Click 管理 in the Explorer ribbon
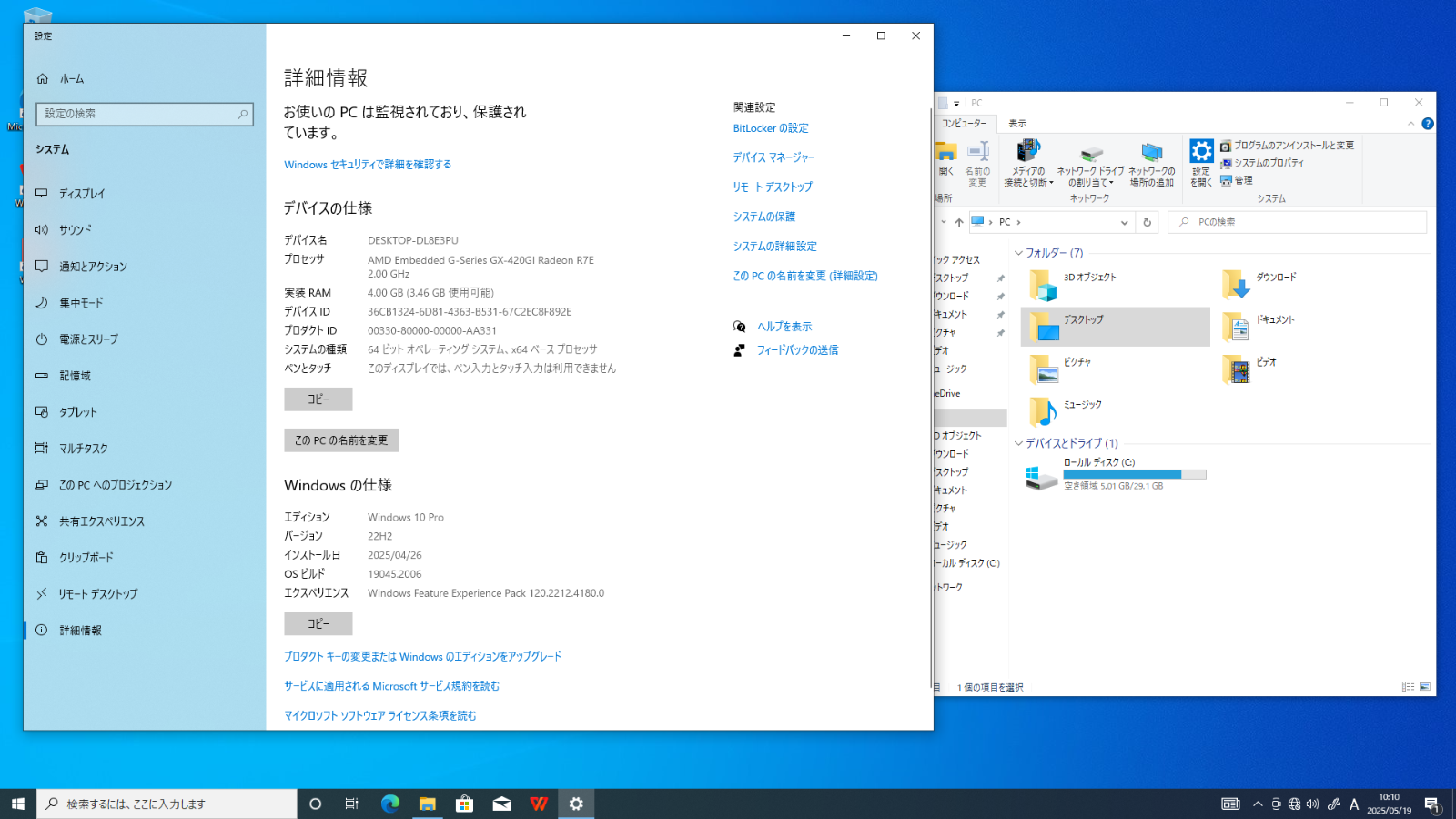1456x819 pixels. tap(1237, 180)
